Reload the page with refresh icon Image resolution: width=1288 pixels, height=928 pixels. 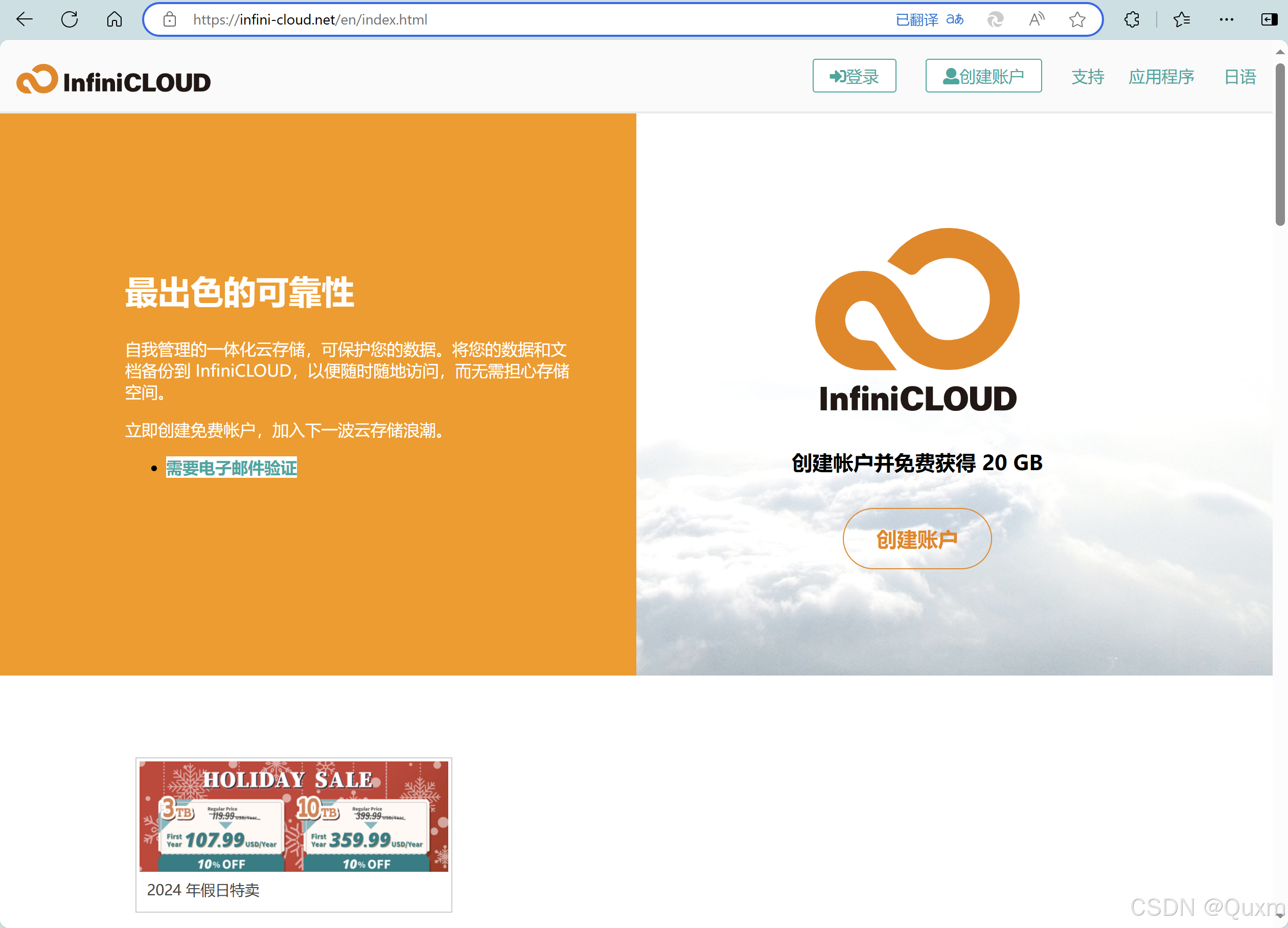[x=70, y=20]
